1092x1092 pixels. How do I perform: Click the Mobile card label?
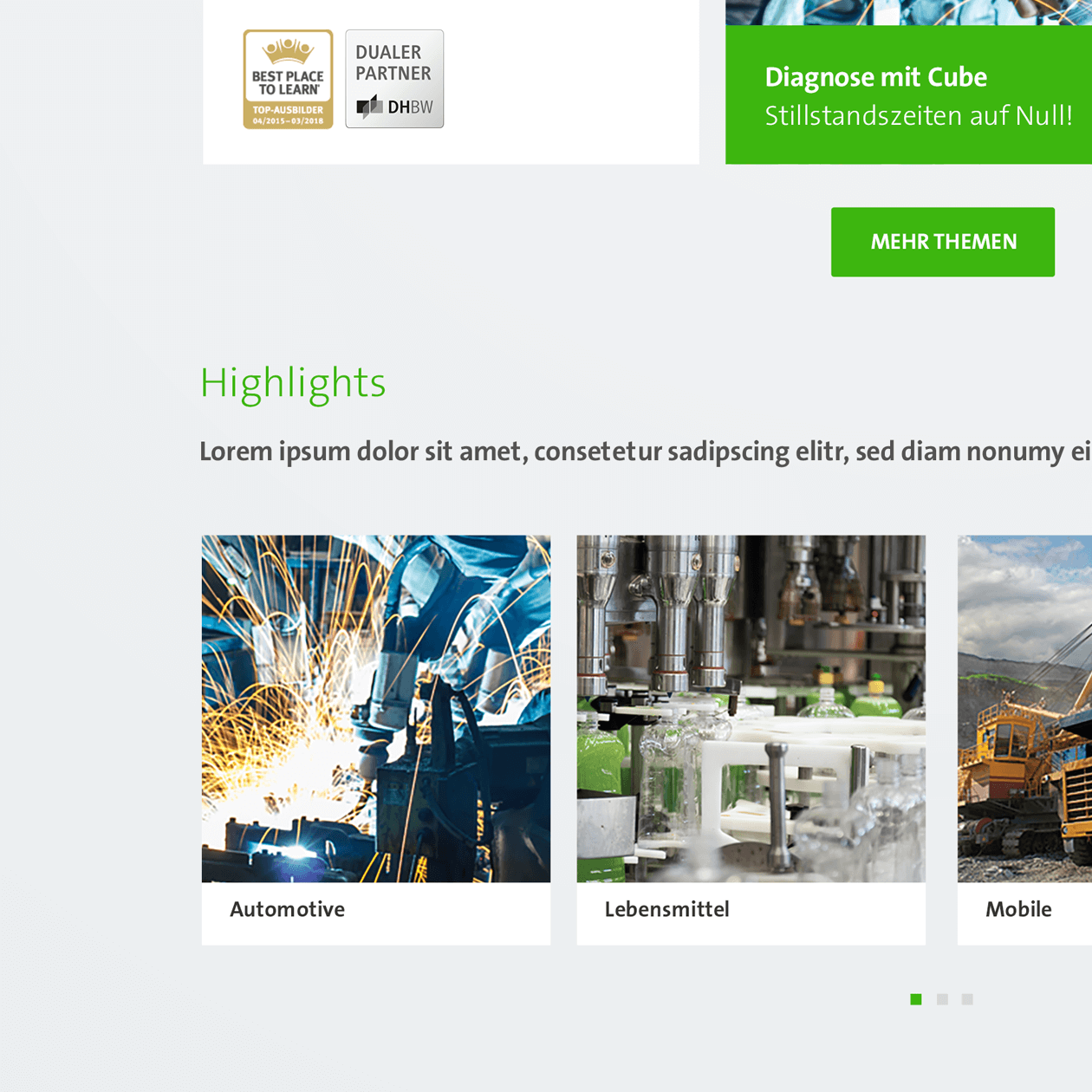point(1018,909)
